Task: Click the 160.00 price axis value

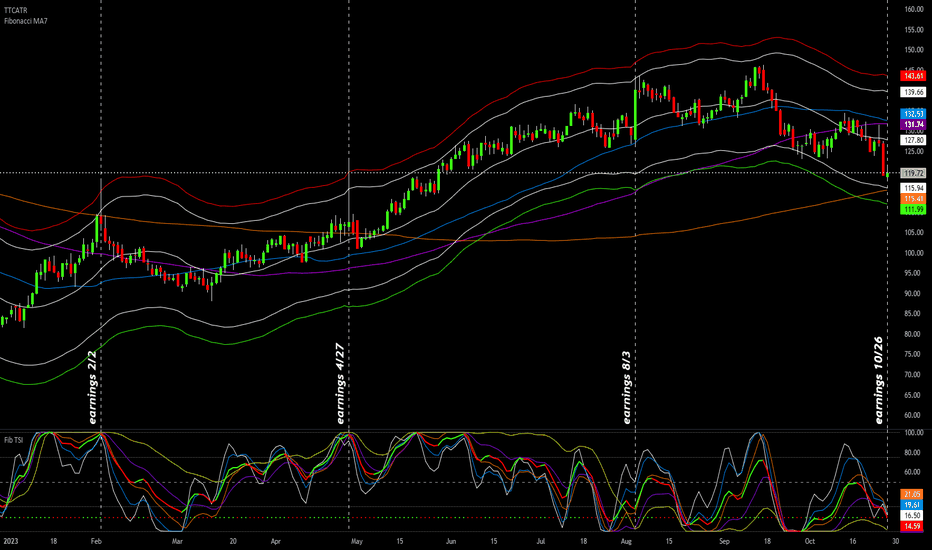Action: point(914,10)
